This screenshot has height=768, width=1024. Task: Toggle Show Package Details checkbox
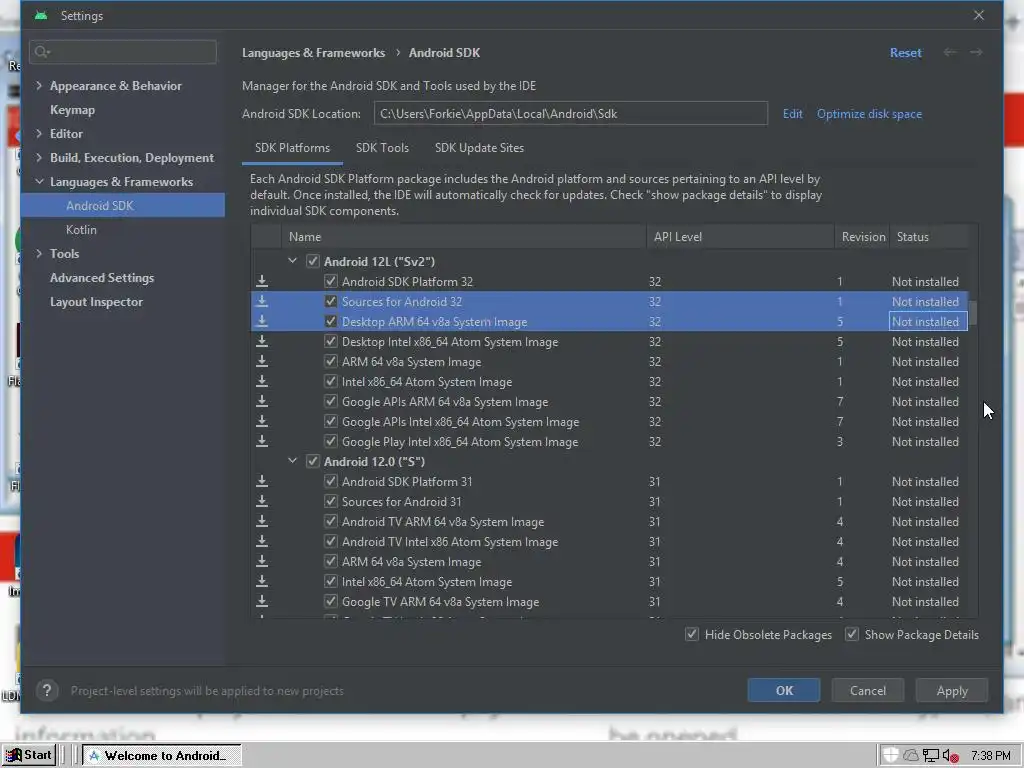[x=852, y=634]
